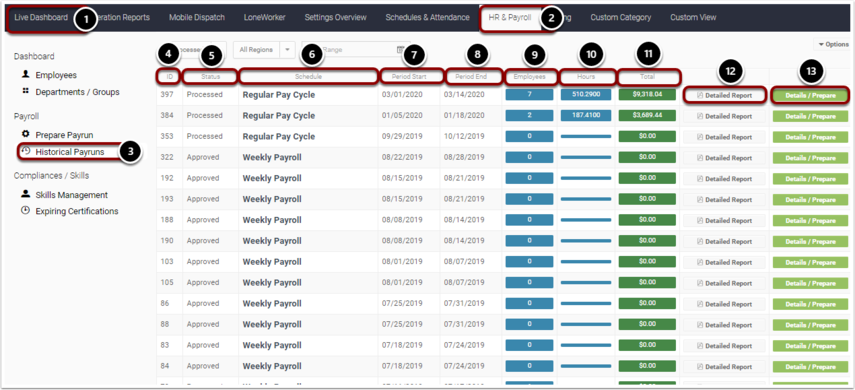Sort by the Status column header
The width and height of the screenshot is (855, 390).
[x=210, y=77]
